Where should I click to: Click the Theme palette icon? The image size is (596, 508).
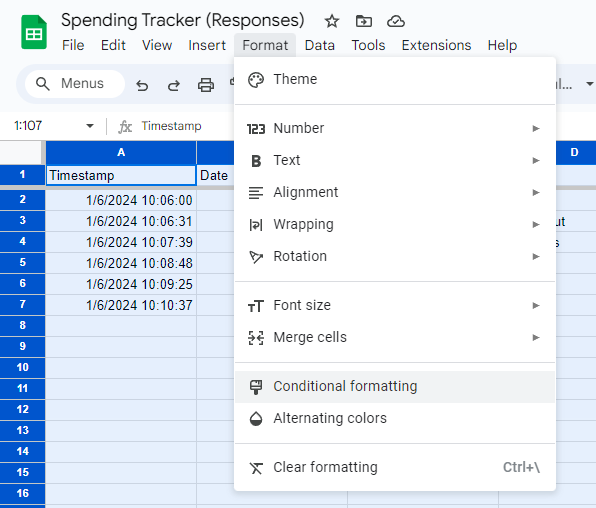pyautogui.click(x=256, y=80)
